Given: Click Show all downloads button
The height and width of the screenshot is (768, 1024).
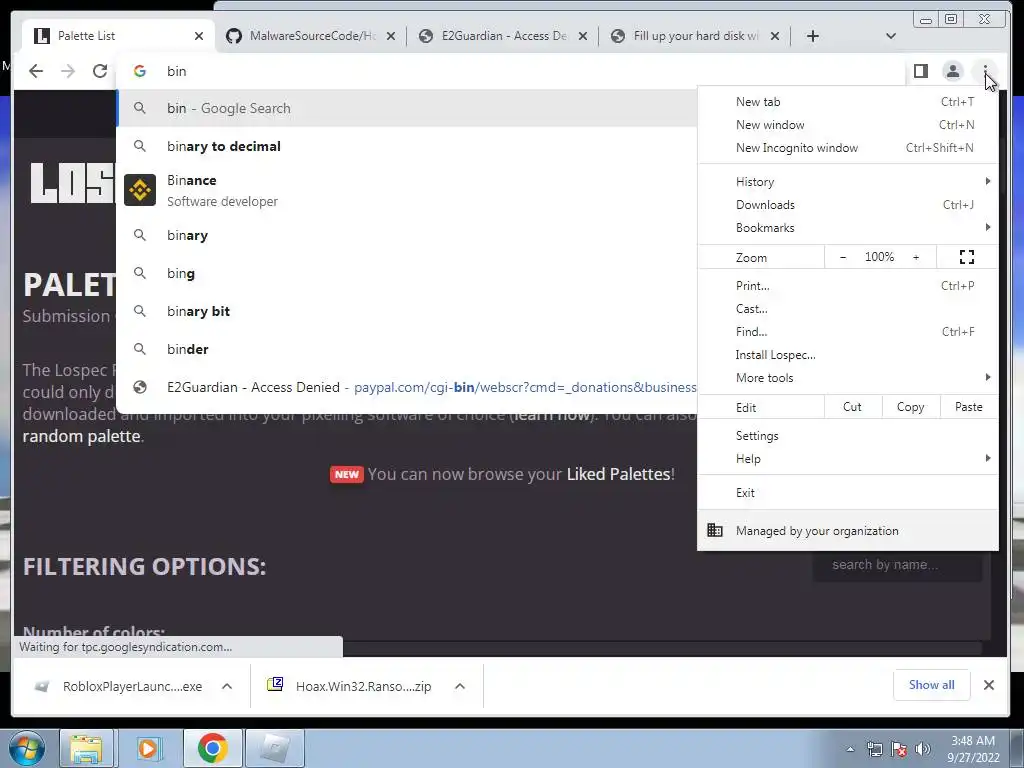Looking at the screenshot, I should coord(931,684).
